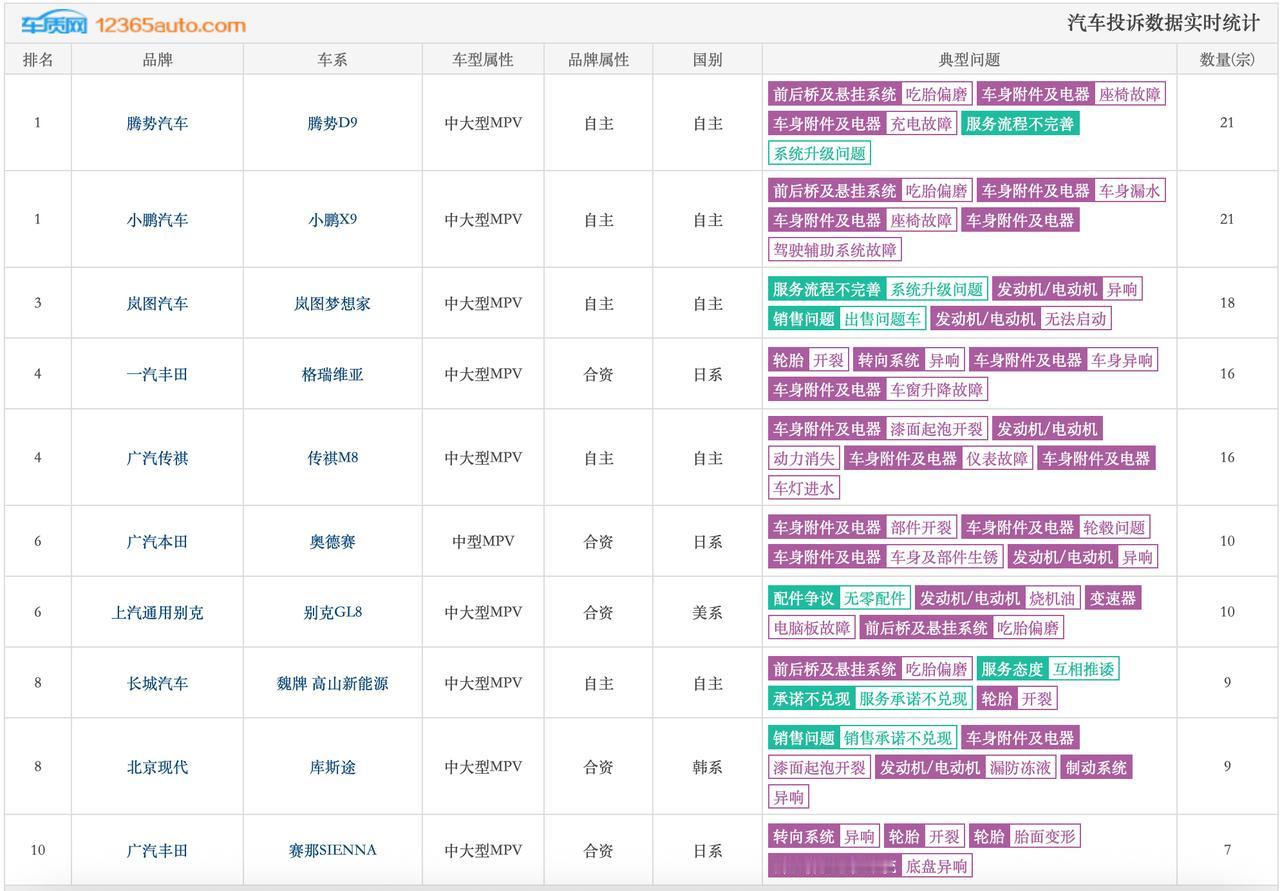Click the 销售承诺不兑现 problem tag
This screenshot has height=891, width=1280.
point(897,738)
